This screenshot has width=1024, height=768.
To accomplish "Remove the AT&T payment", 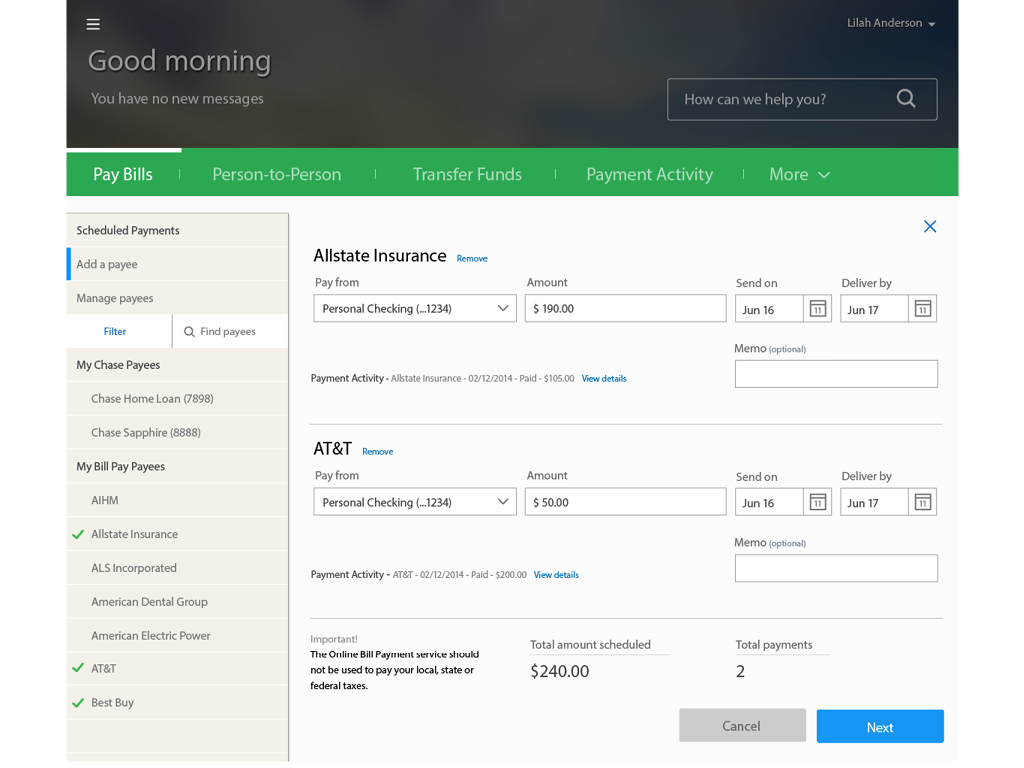I will (377, 451).
